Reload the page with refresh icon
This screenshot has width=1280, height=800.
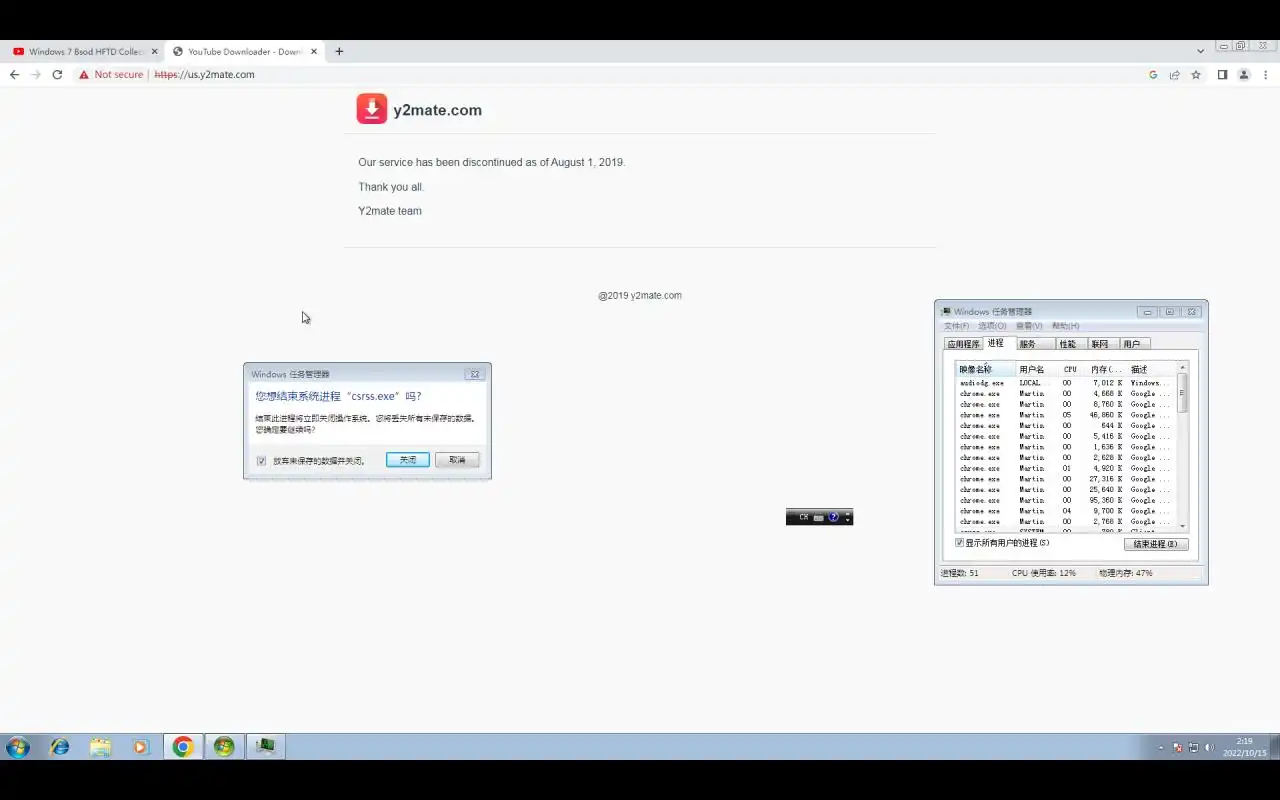(57, 75)
